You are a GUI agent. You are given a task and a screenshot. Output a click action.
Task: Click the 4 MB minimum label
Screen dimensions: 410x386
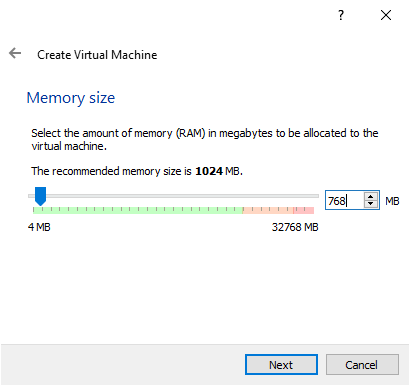pyautogui.click(x=39, y=227)
